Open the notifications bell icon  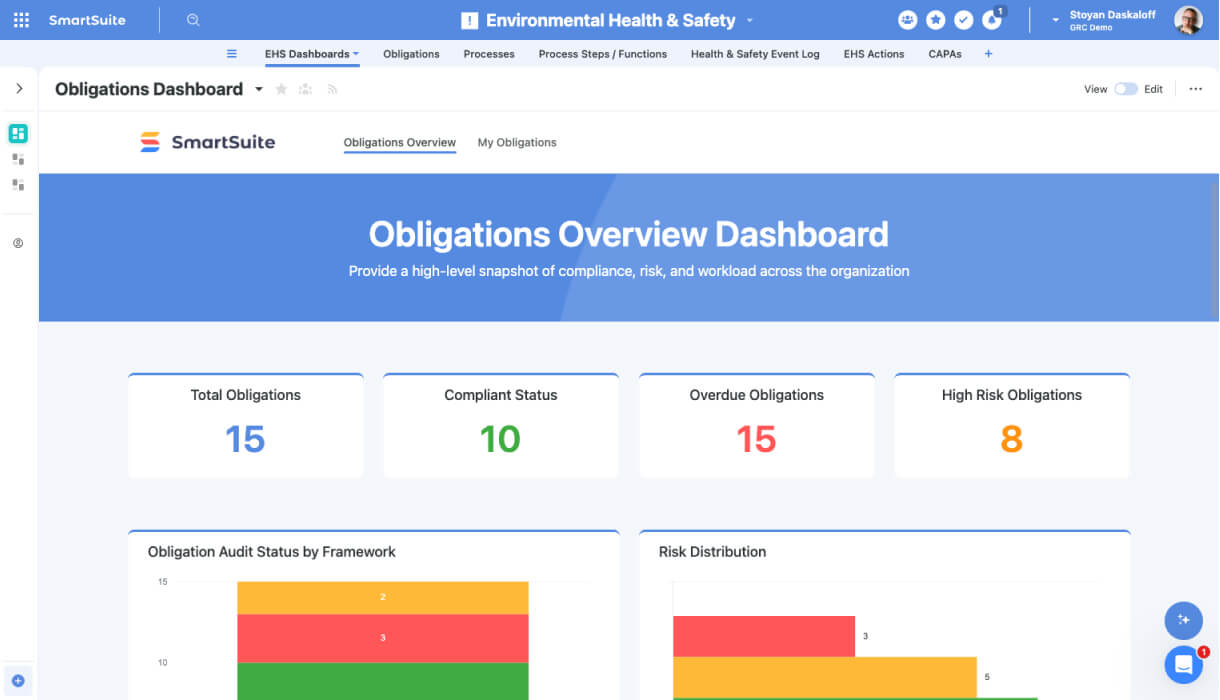tap(992, 20)
